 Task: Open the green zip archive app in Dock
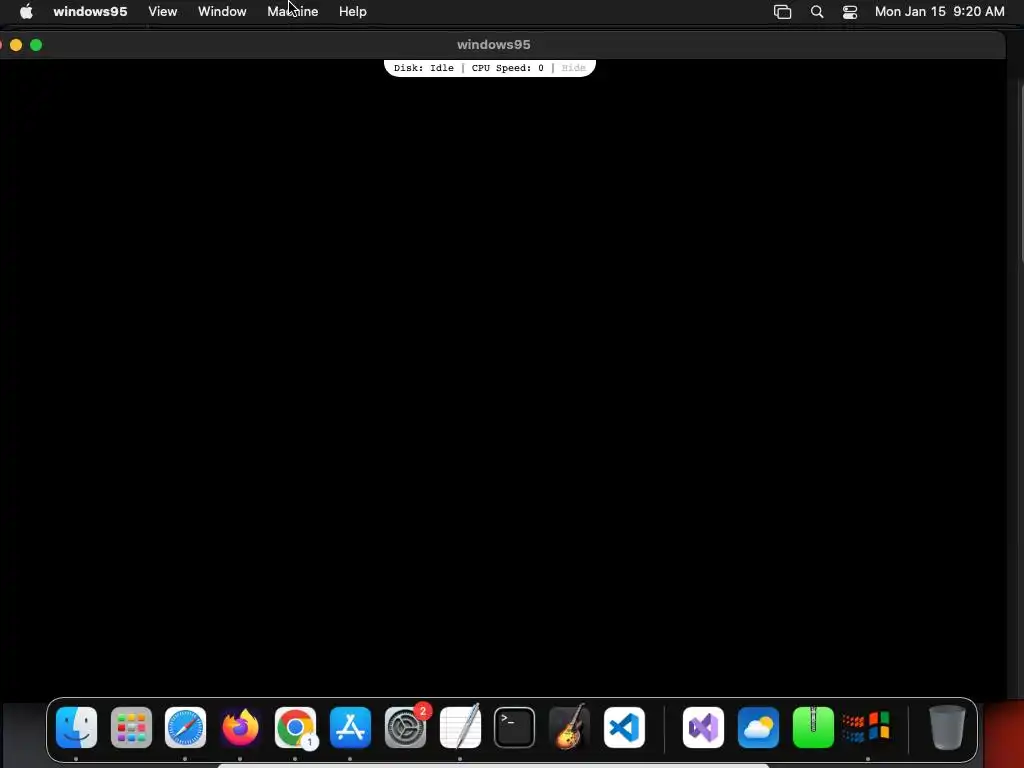point(813,728)
